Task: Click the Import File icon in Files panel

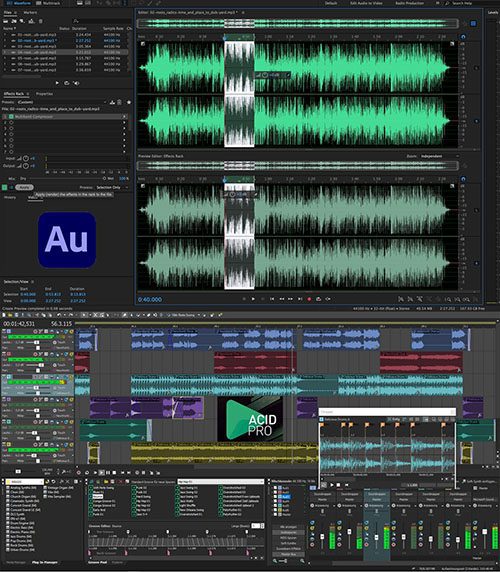Action: click(14, 21)
